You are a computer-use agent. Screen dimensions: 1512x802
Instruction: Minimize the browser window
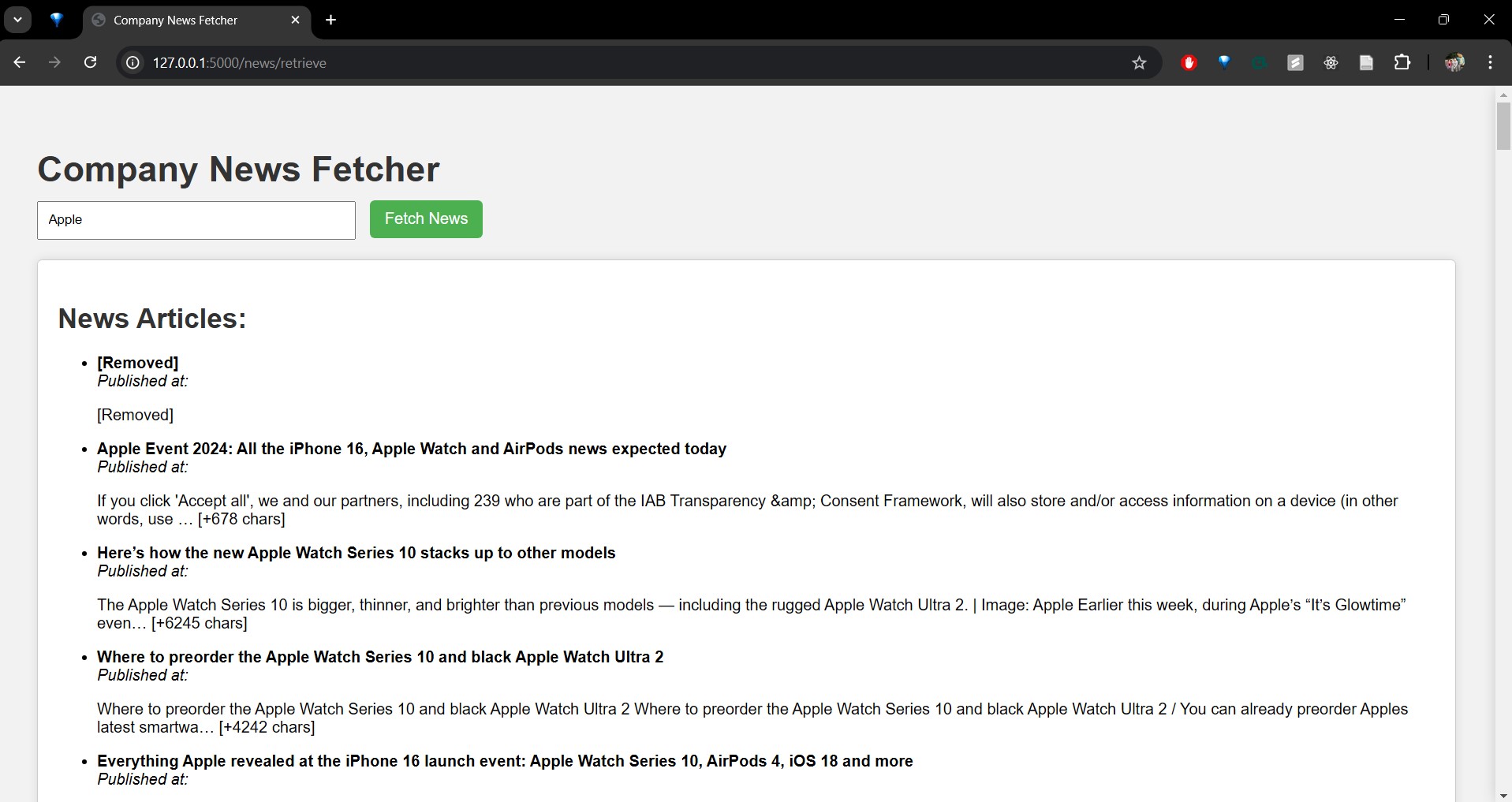[x=1399, y=20]
